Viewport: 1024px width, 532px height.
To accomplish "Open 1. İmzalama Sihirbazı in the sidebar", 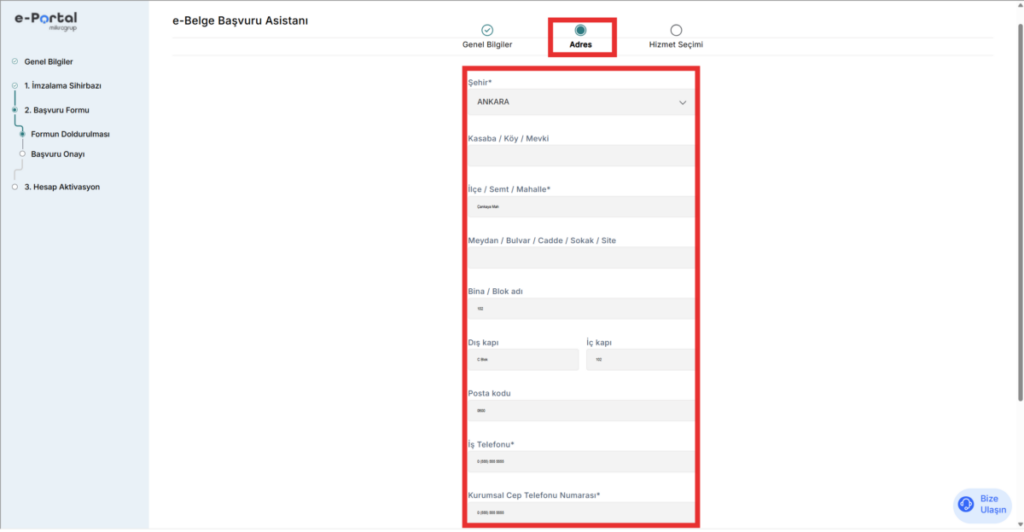I will click(63, 86).
